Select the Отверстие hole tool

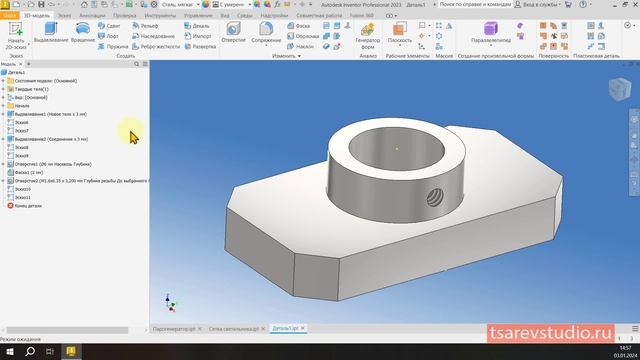[x=233, y=33]
